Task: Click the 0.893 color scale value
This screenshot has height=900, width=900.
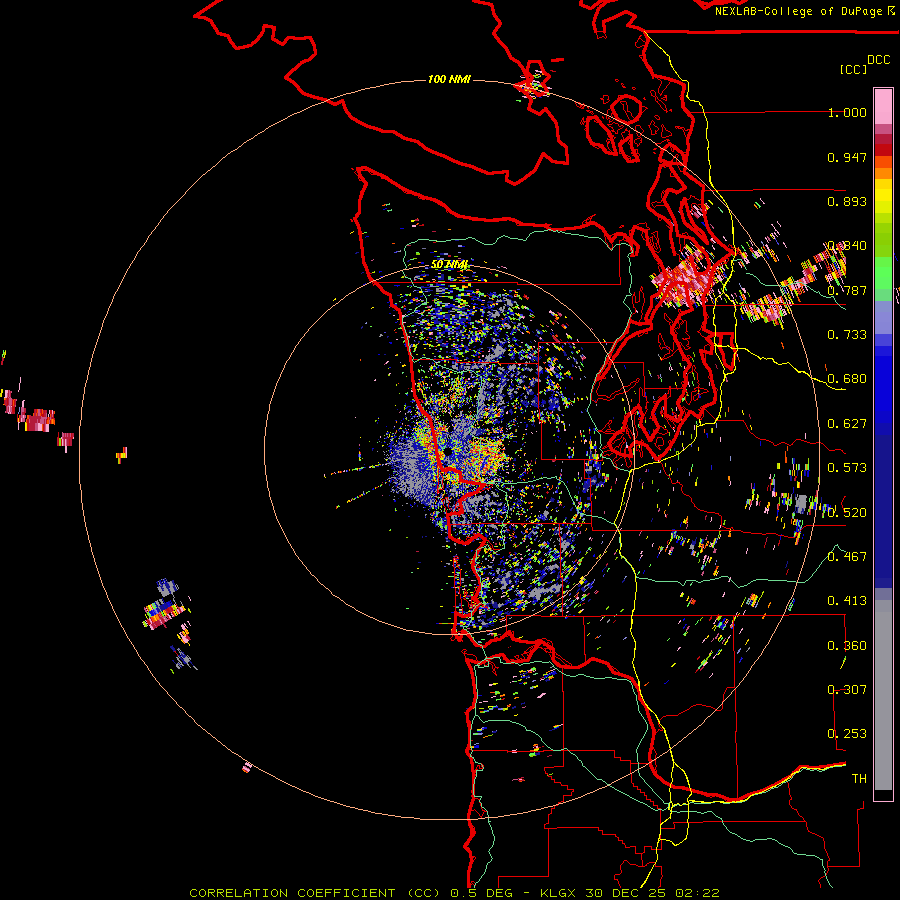Action: coord(847,201)
